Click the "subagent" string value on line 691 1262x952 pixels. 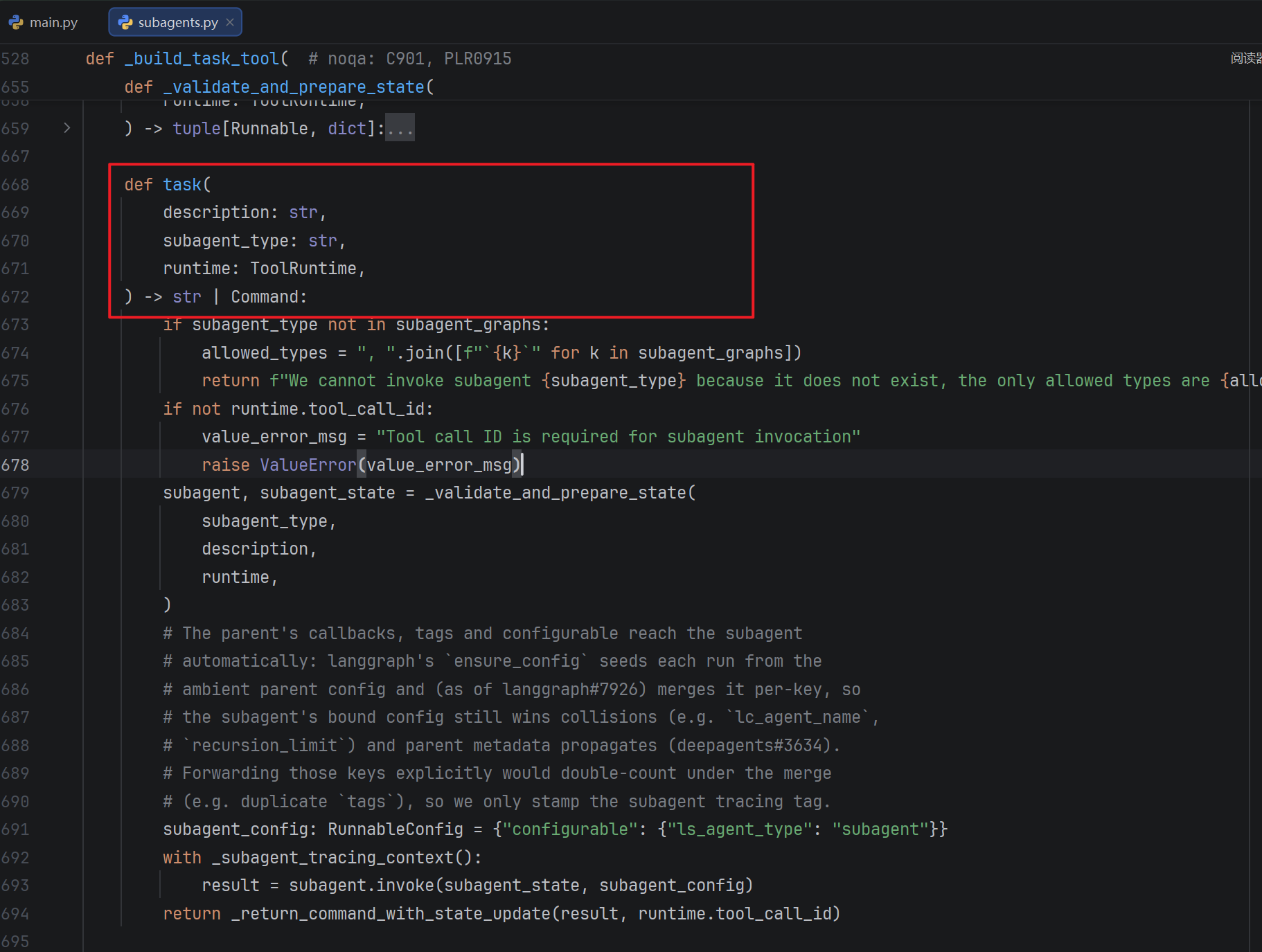[x=880, y=829]
